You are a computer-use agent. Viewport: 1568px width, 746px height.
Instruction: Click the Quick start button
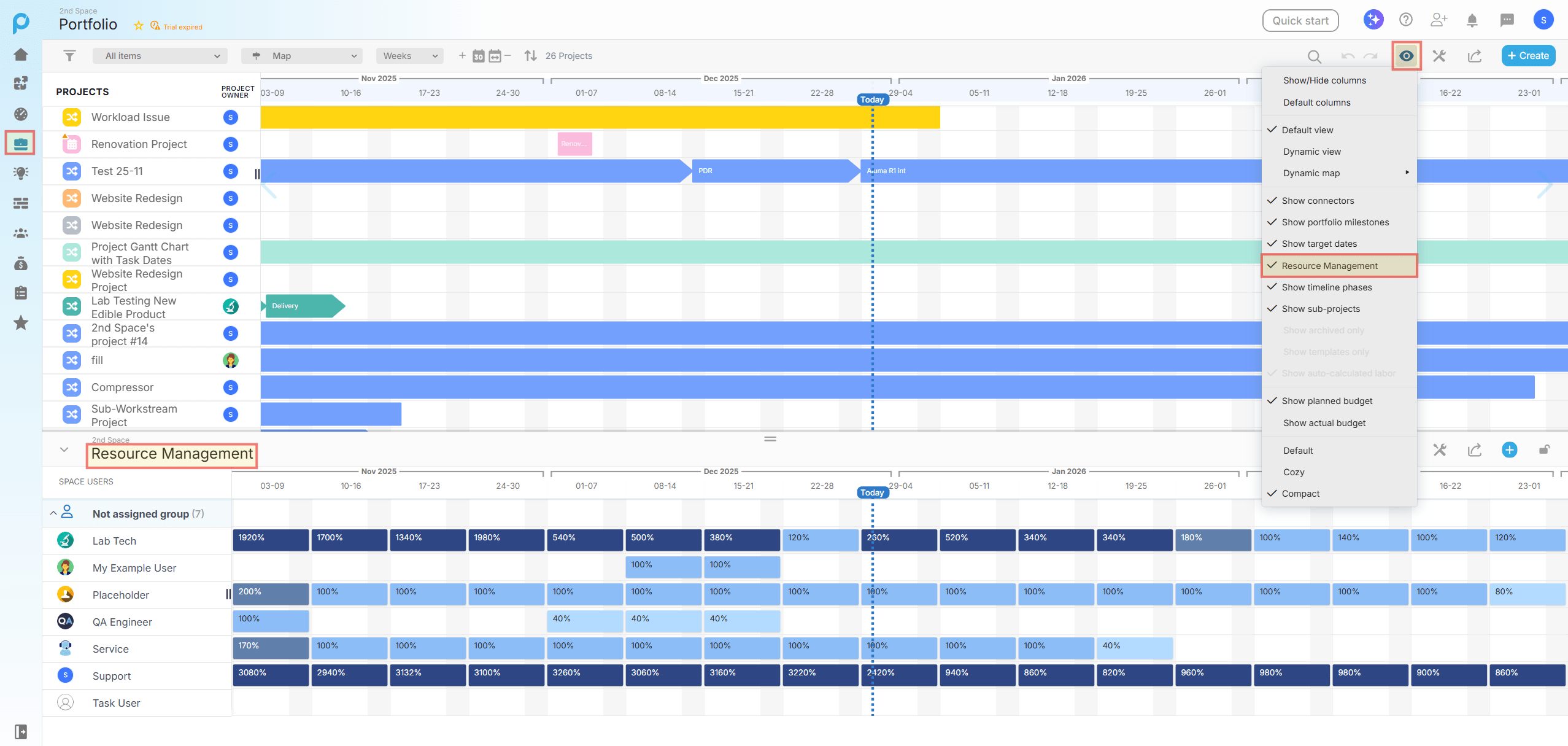1299,20
